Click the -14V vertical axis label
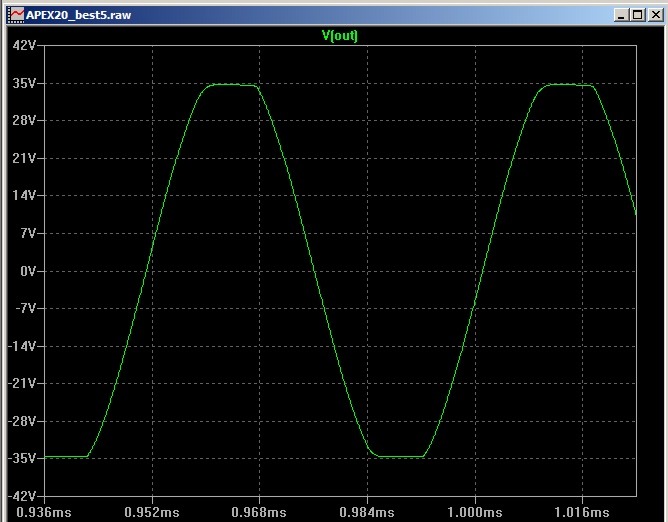Image resolution: width=668 pixels, height=522 pixels. click(x=22, y=346)
